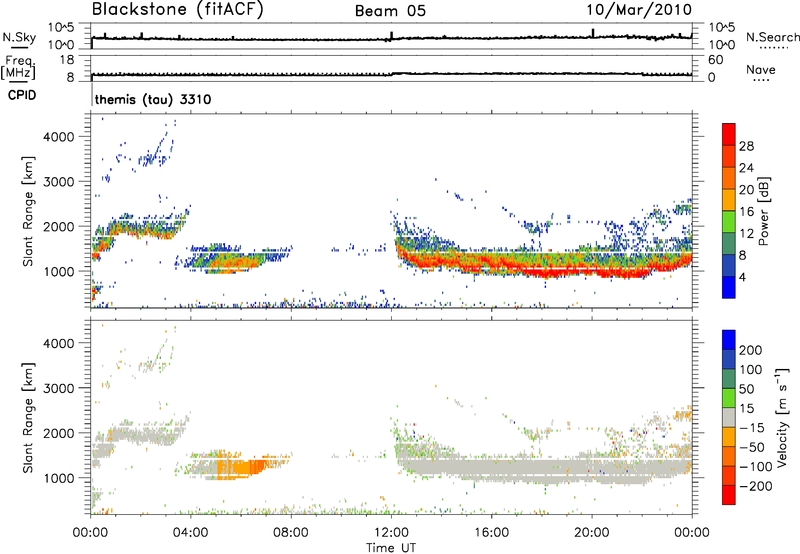The width and height of the screenshot is (800, 554).
Task: Click the "Slant Range [km]" label of the velocity panel
Action: click(x=28, y=418)
